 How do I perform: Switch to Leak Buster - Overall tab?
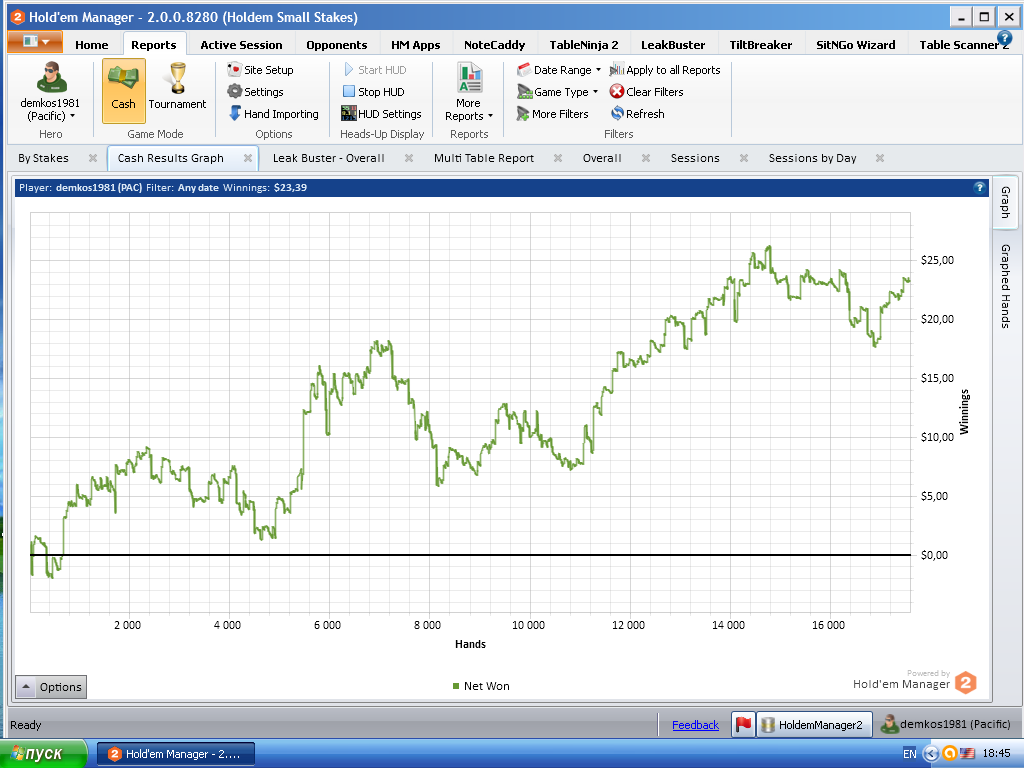point(328,158)
